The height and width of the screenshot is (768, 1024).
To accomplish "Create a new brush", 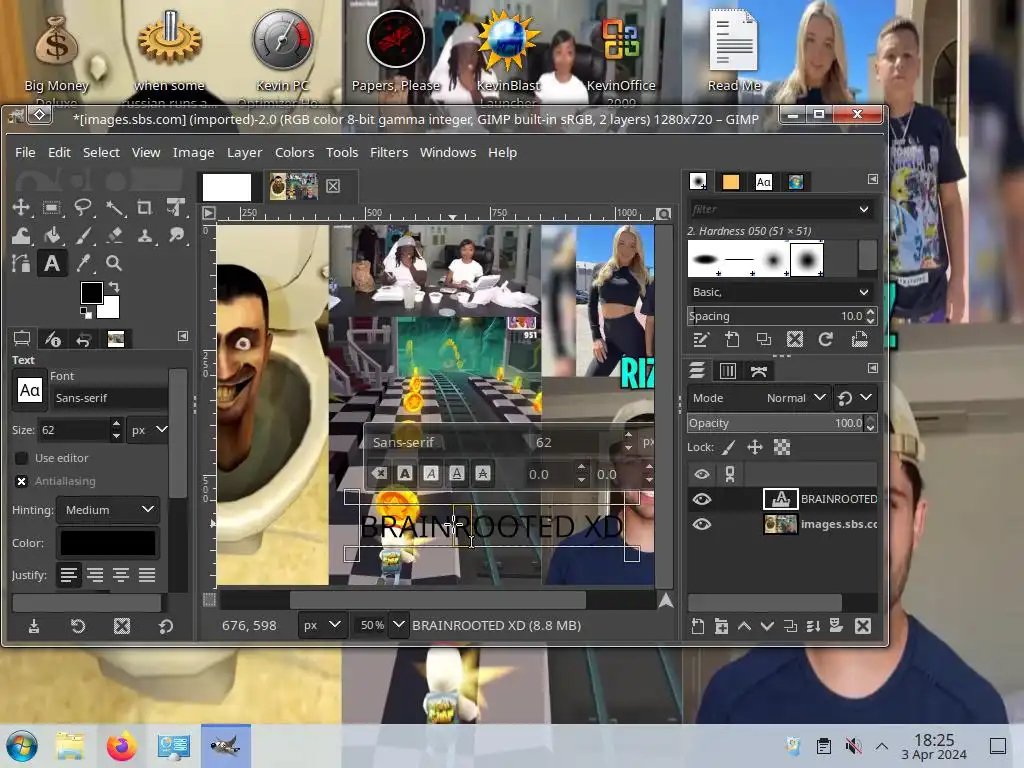I will pos(732,339).
